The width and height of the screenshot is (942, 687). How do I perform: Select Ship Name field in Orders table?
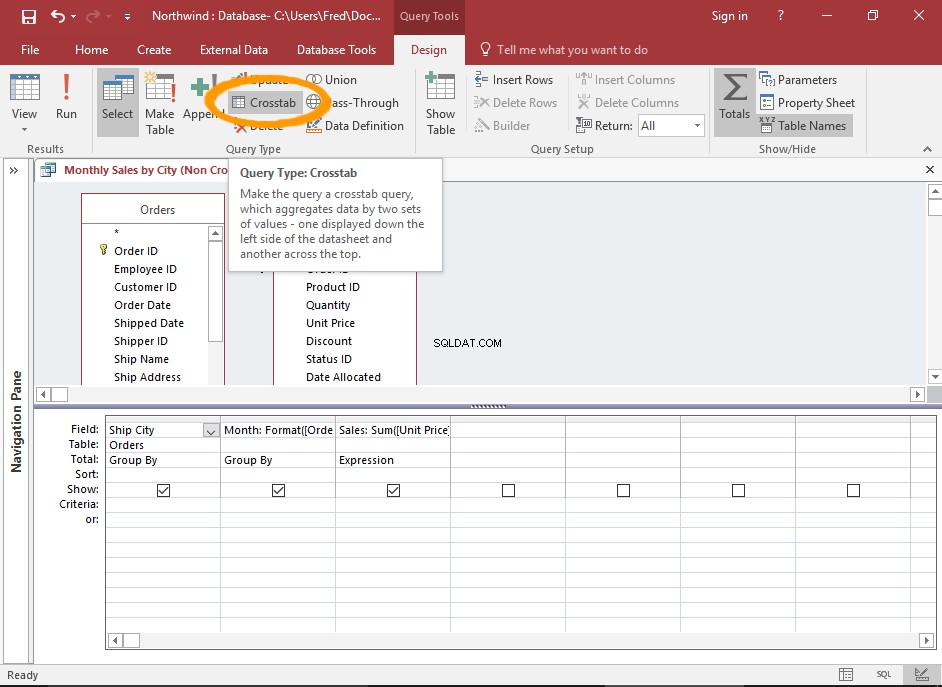(x=141, y=359)
